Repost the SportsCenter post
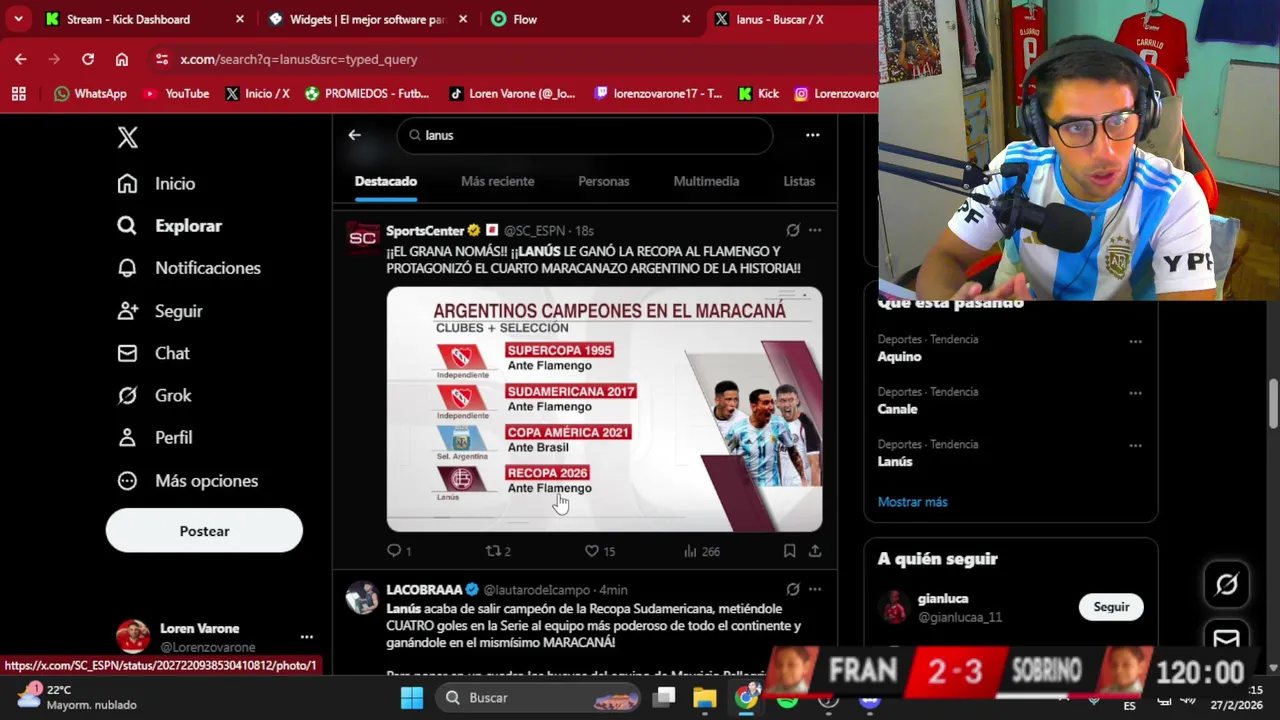This screenshot has width=1280, height=720. [498, 551]
